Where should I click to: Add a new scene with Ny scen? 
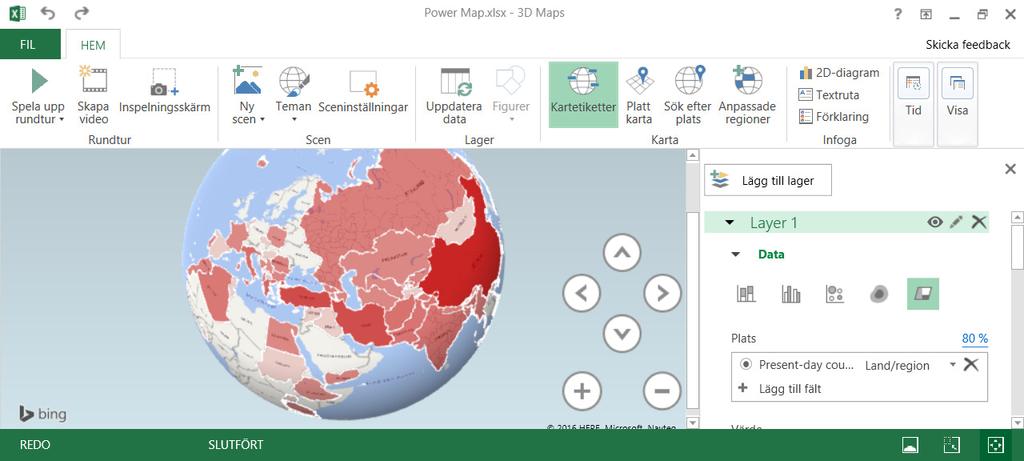(x=248, y=95)
